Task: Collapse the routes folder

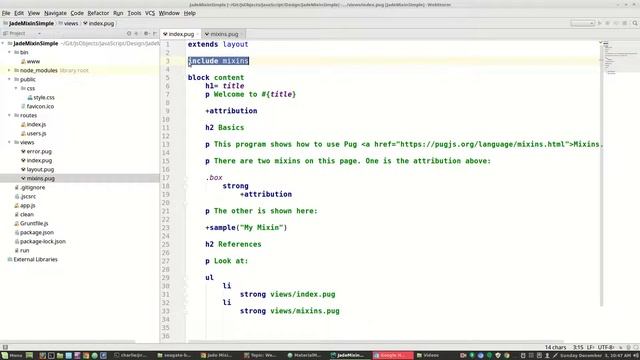Action: [9, 115]
